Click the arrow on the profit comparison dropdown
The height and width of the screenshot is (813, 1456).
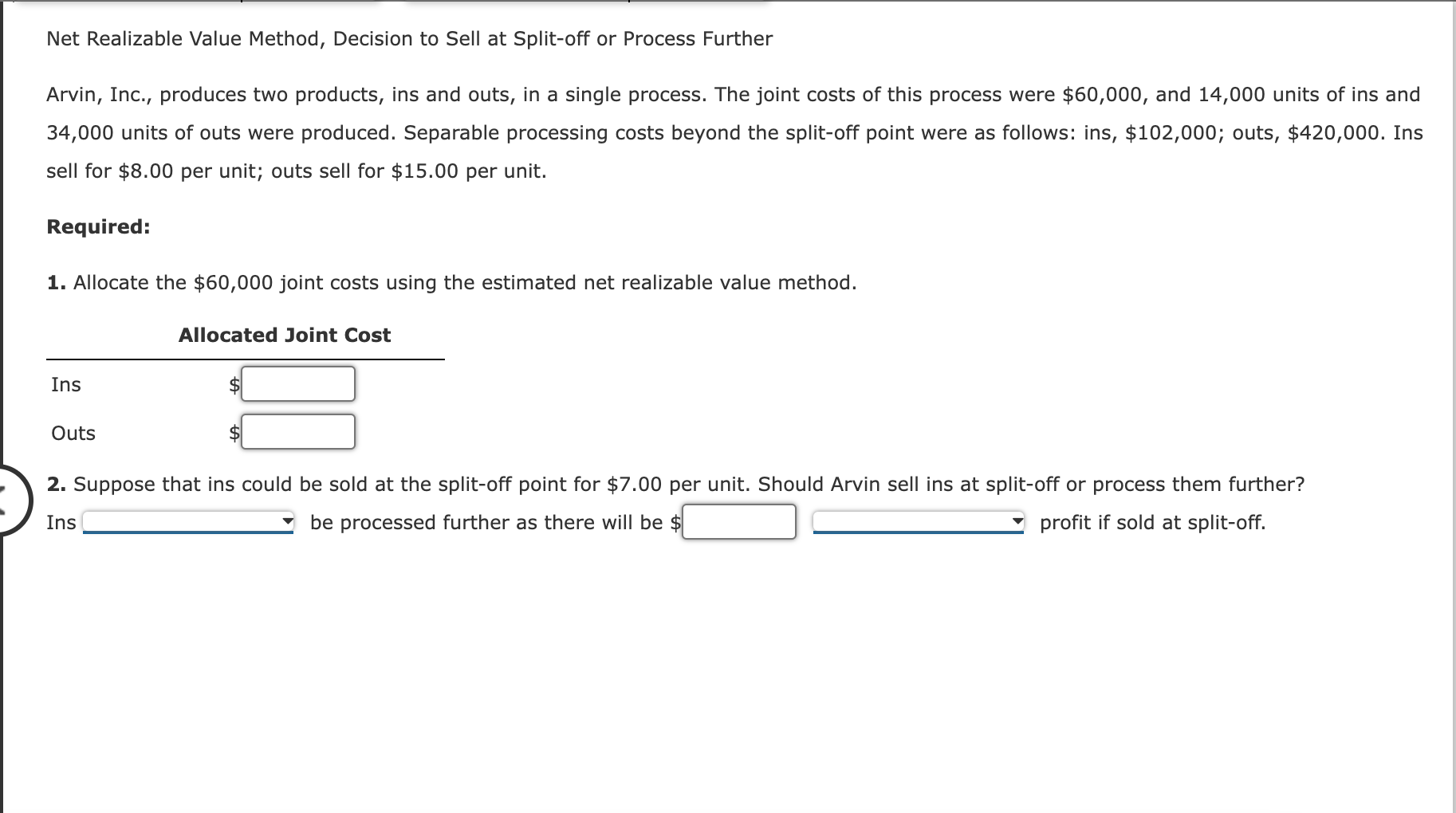[x=1017, y=520]
